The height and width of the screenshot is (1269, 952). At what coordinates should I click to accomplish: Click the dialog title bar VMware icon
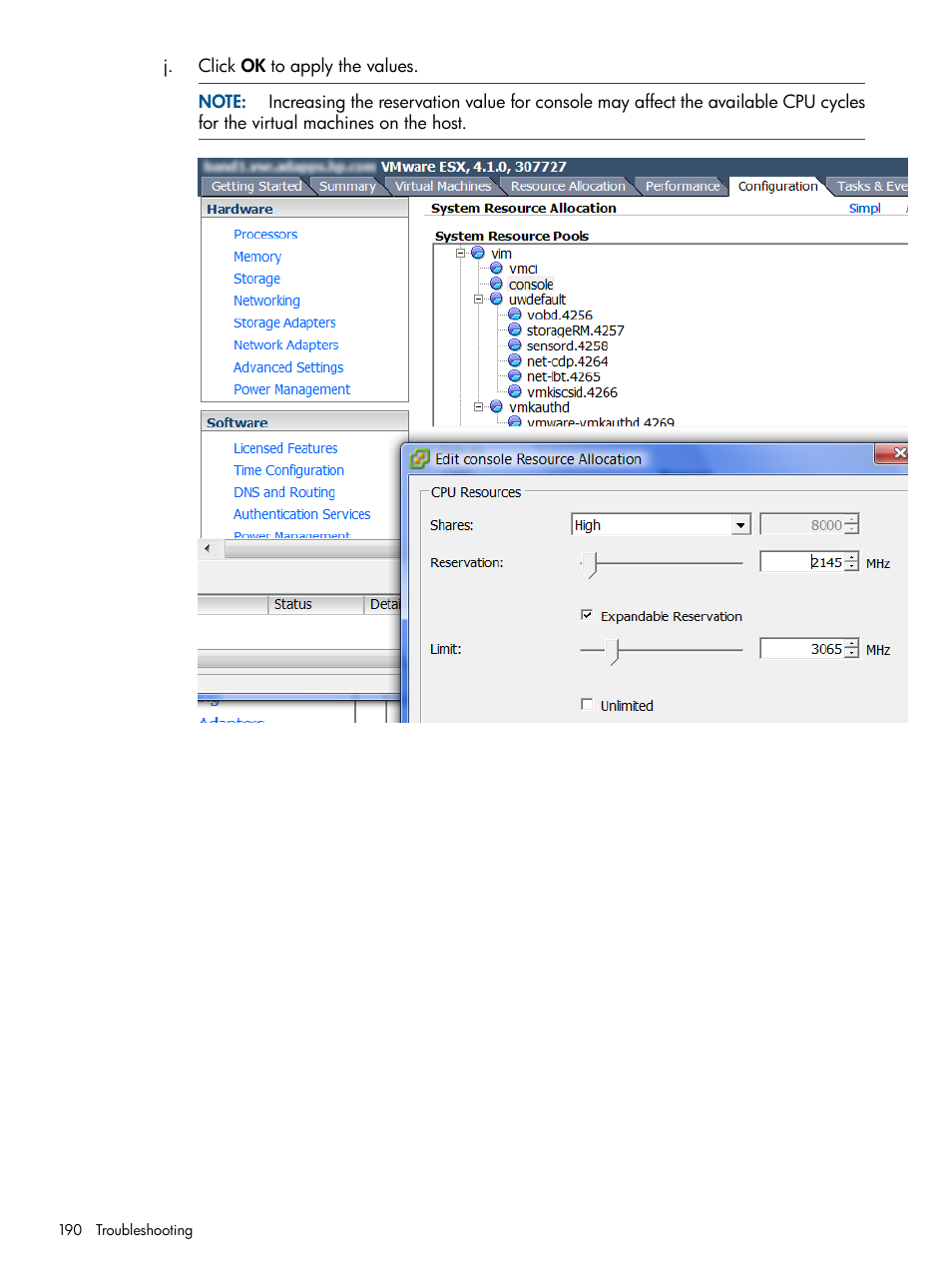click(x=420, y=459)
